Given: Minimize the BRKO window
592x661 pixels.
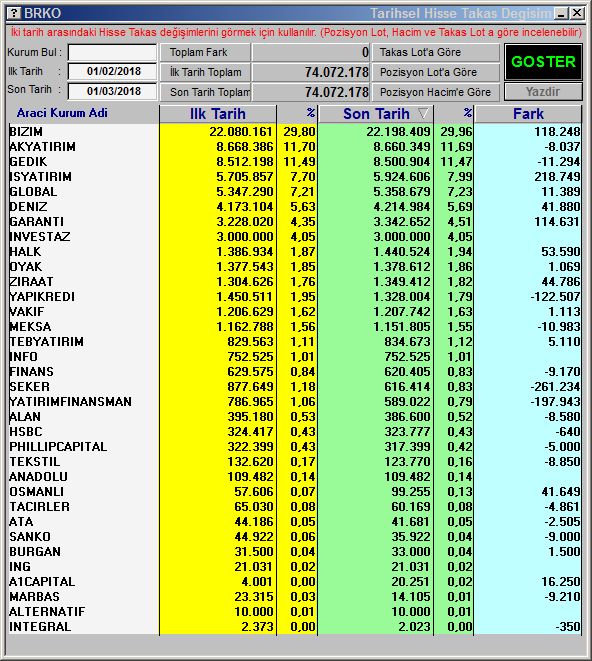Looking at the screenshot, I should 561,13.
